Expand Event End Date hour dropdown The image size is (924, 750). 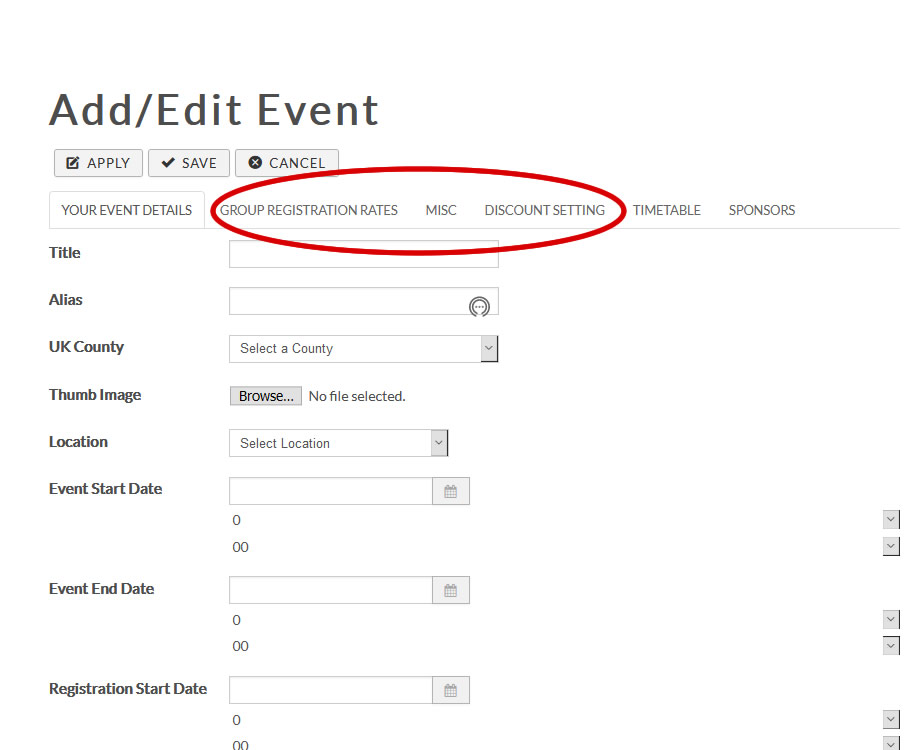[891, 620]
